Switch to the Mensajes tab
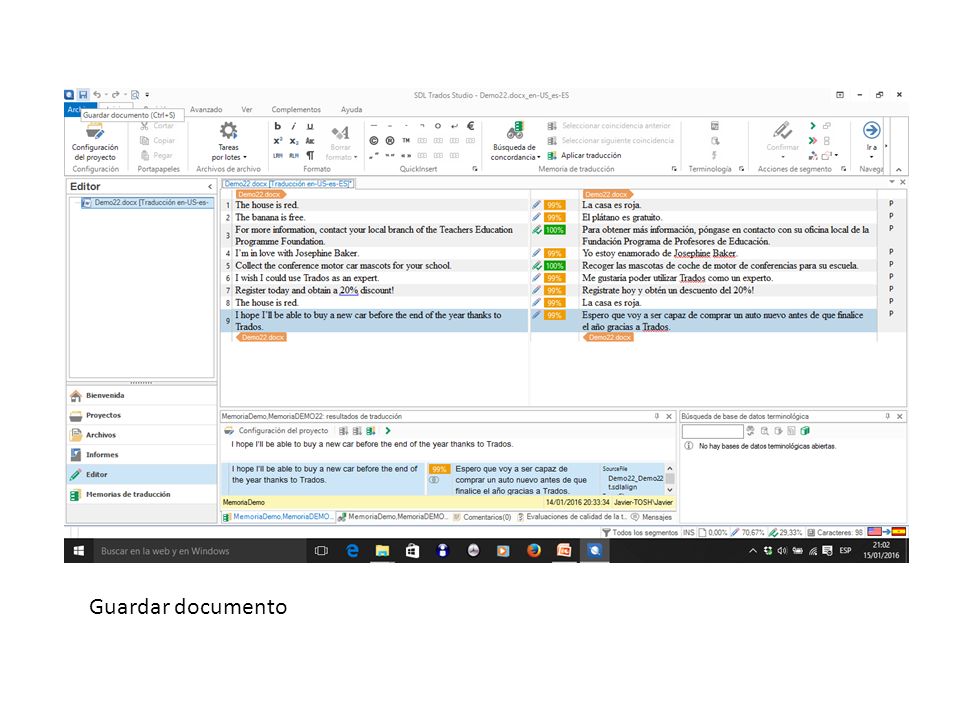960x720 pixels. [x=651, y=517]
